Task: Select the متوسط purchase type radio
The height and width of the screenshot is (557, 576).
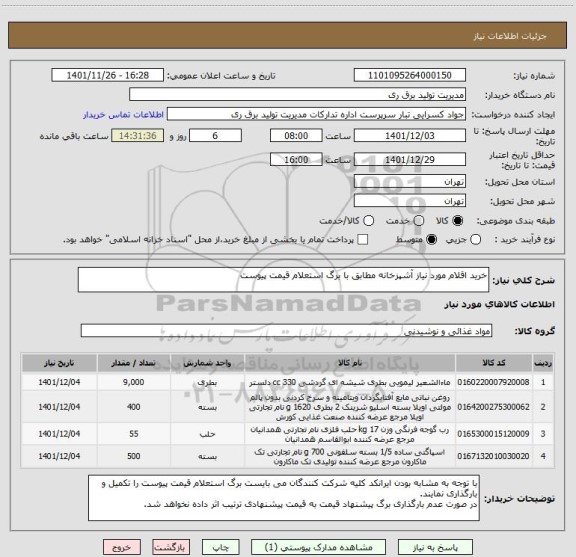Action: point(431,240)
